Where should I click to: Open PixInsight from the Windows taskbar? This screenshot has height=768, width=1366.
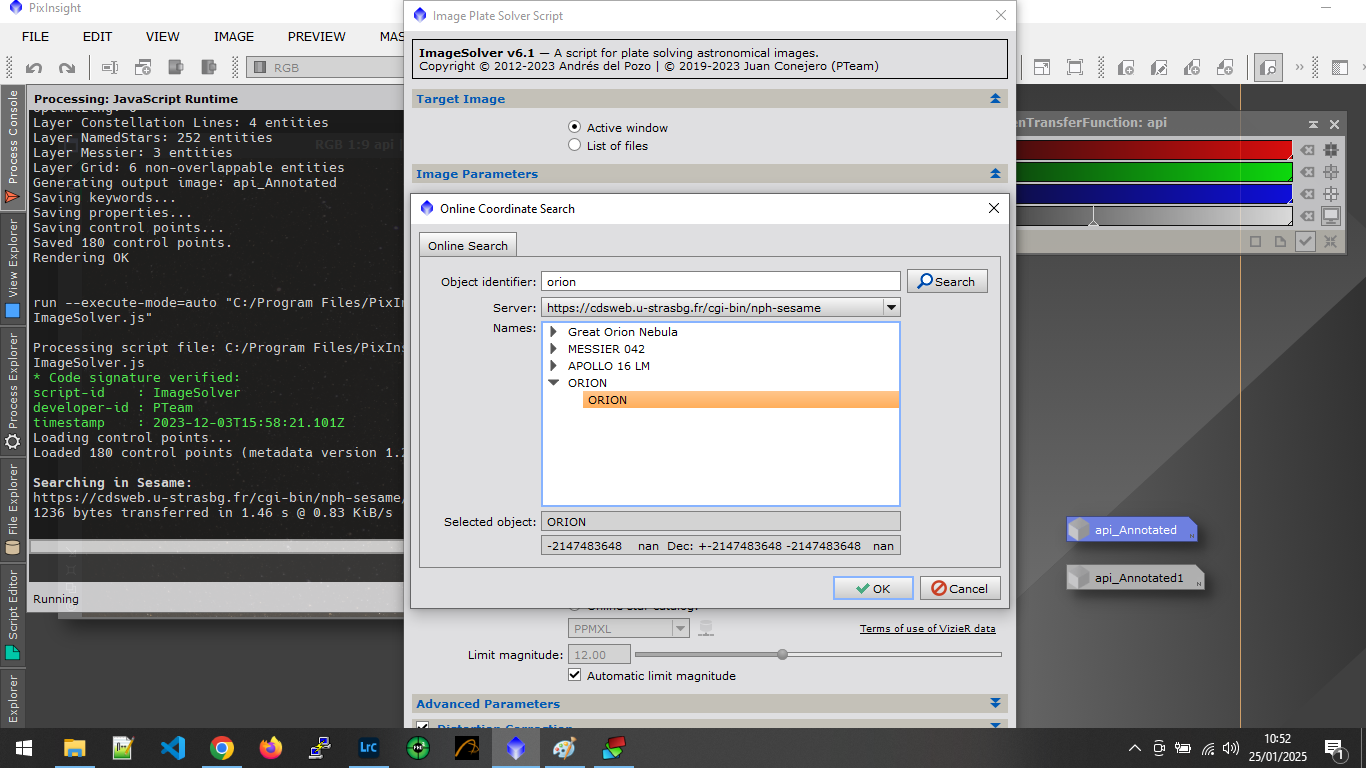coord(516,747)
